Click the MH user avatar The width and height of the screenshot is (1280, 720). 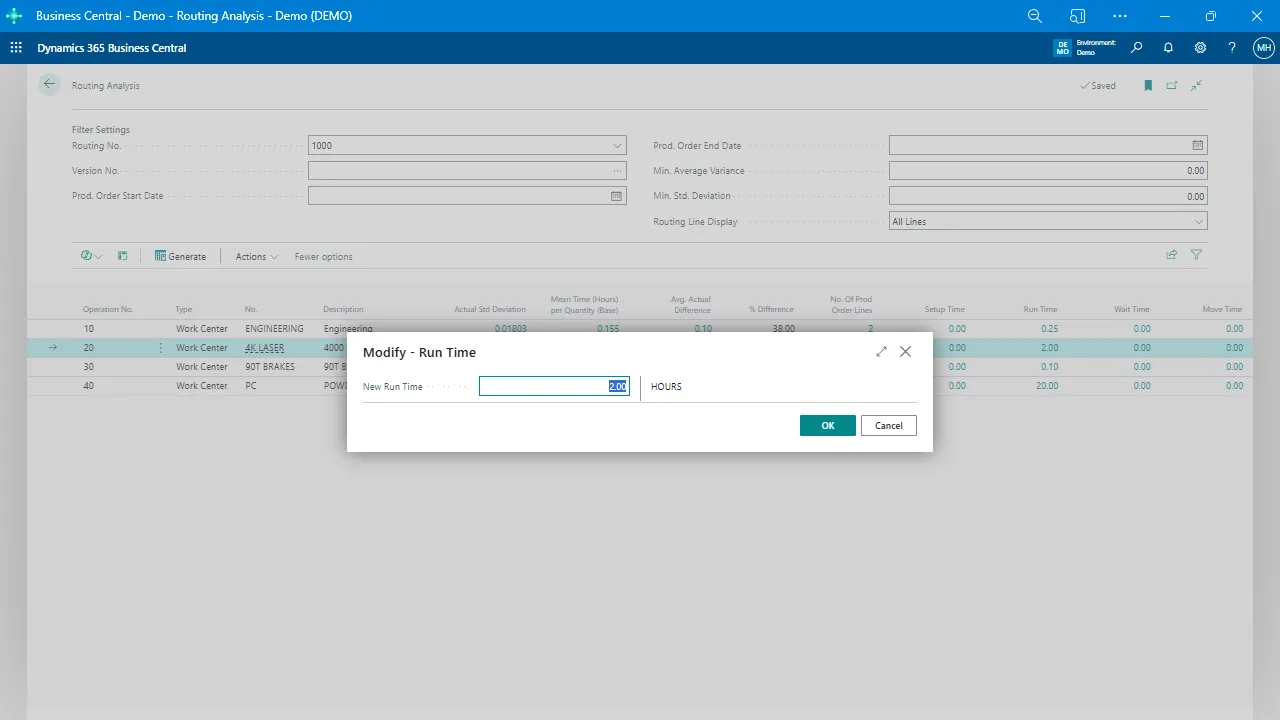1263,47
